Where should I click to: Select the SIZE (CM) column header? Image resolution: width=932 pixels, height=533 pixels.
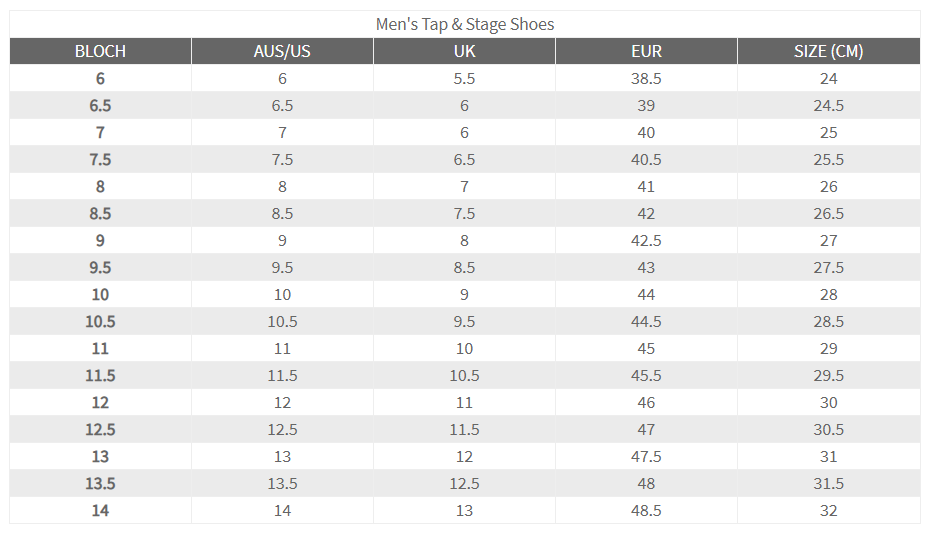(828, 51)
